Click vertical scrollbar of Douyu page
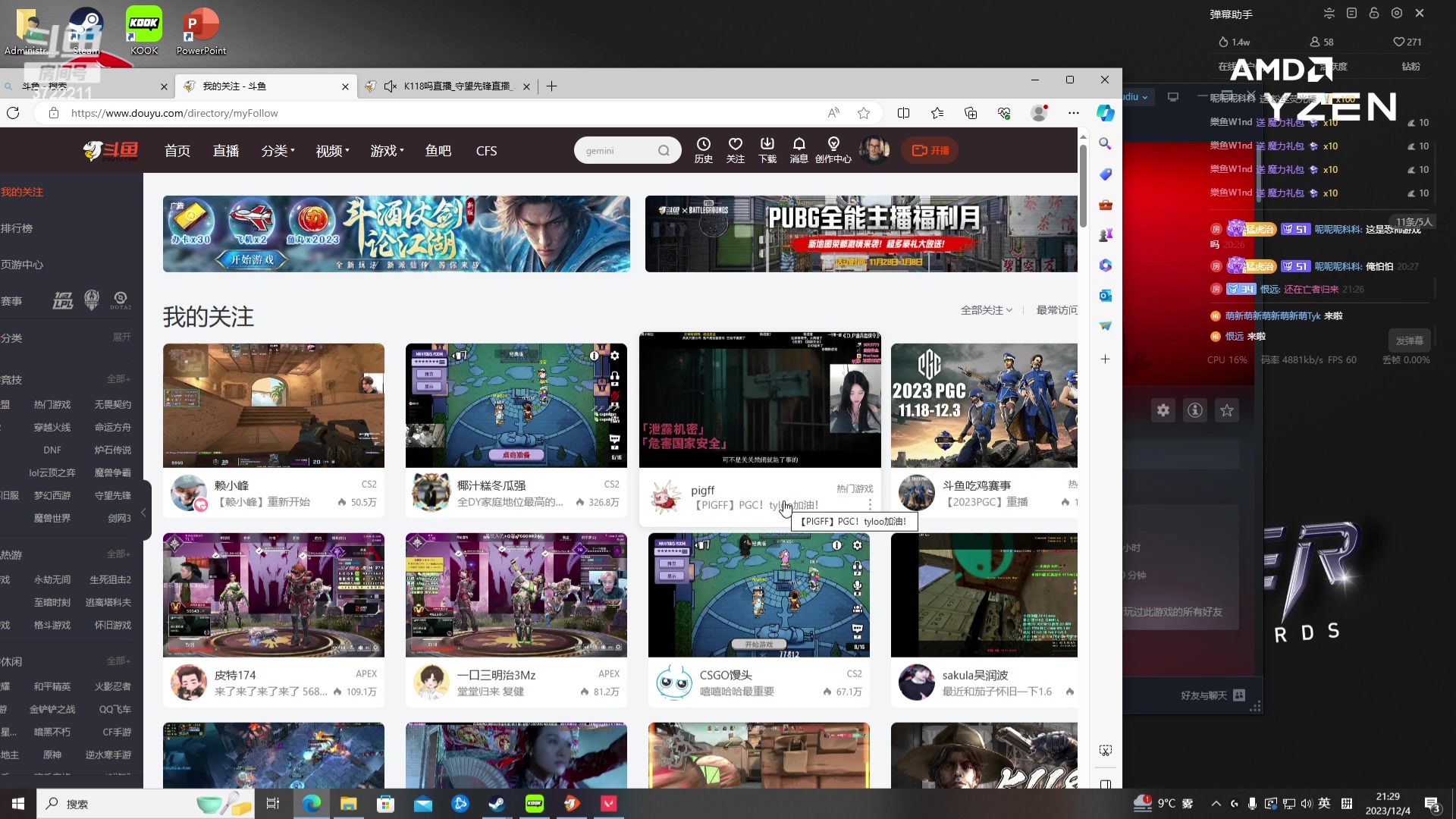The image size is (1456, 819). [1083, 186]
